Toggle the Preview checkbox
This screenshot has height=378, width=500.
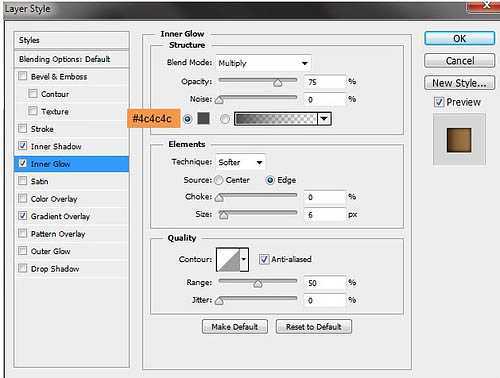[x=439, y=102]
